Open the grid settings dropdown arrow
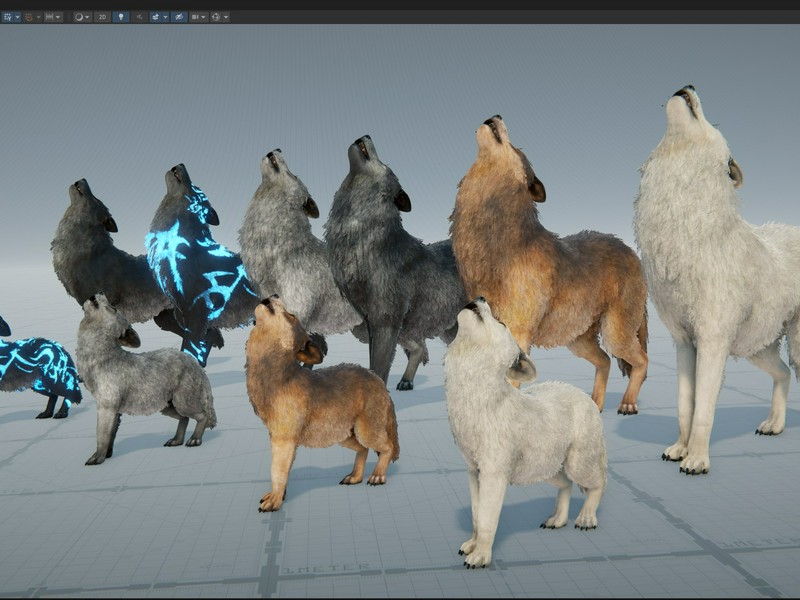800x600 pixels. pos(18,17)
